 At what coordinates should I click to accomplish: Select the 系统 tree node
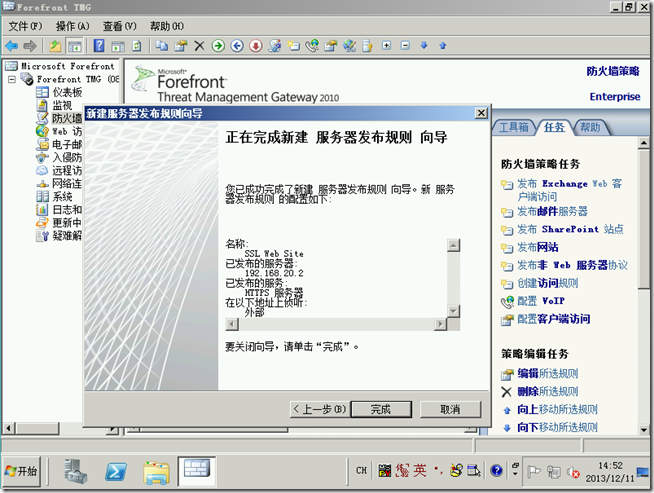(x=62, y=196)
